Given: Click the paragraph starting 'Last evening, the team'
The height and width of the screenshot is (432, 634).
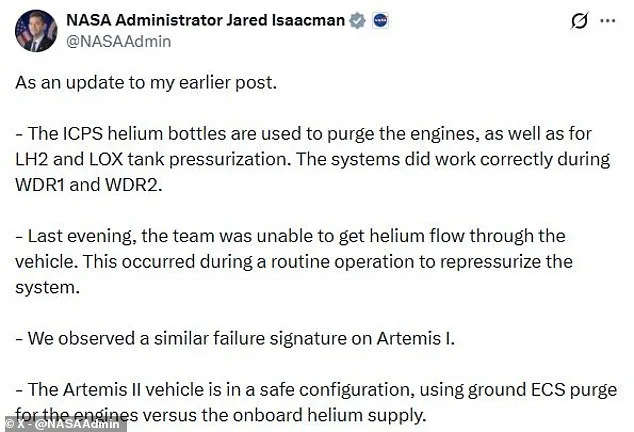Looking at the screenshot, I should [x=294, y=262].
